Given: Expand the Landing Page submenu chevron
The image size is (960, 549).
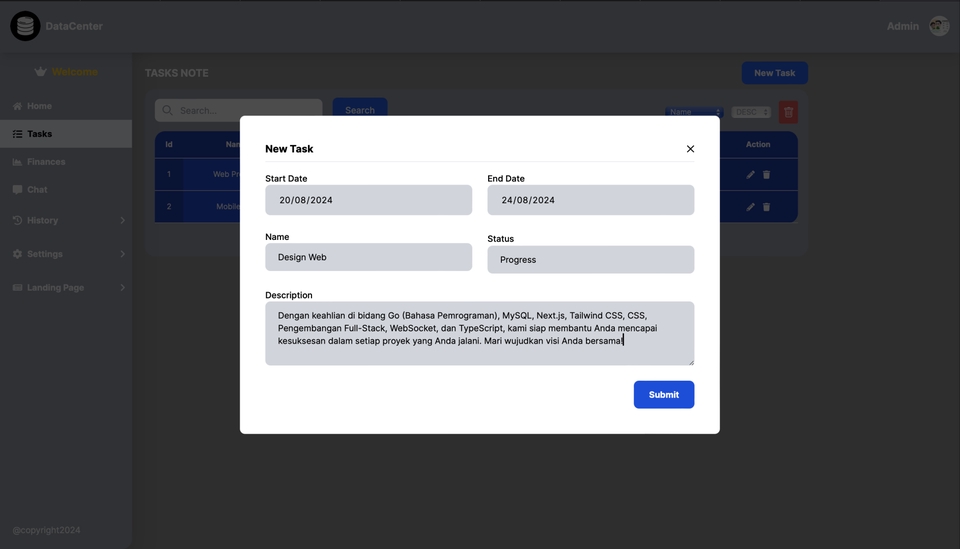Looking at the screenshot, I should point(123,288).
